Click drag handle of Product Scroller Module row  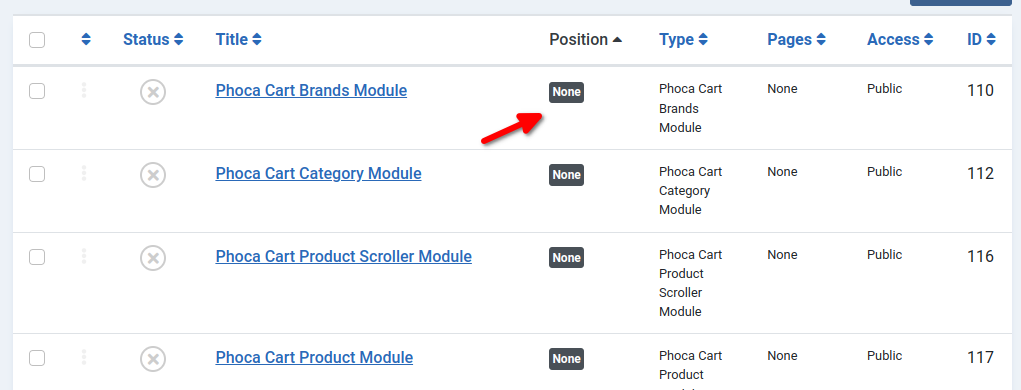click(84, 256)
